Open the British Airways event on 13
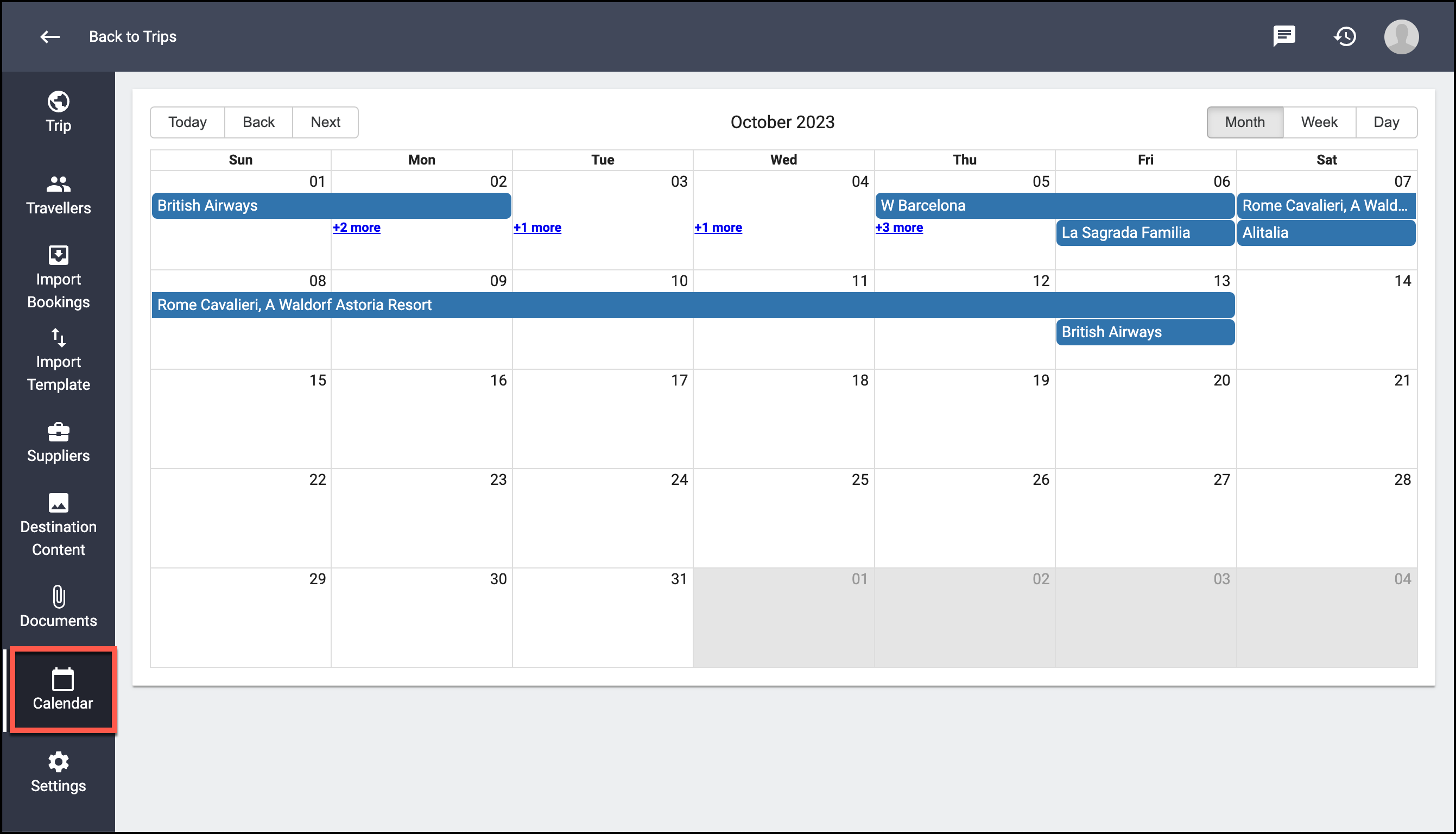This screenshot has height=834, width=1456. tap(1145, 332)
